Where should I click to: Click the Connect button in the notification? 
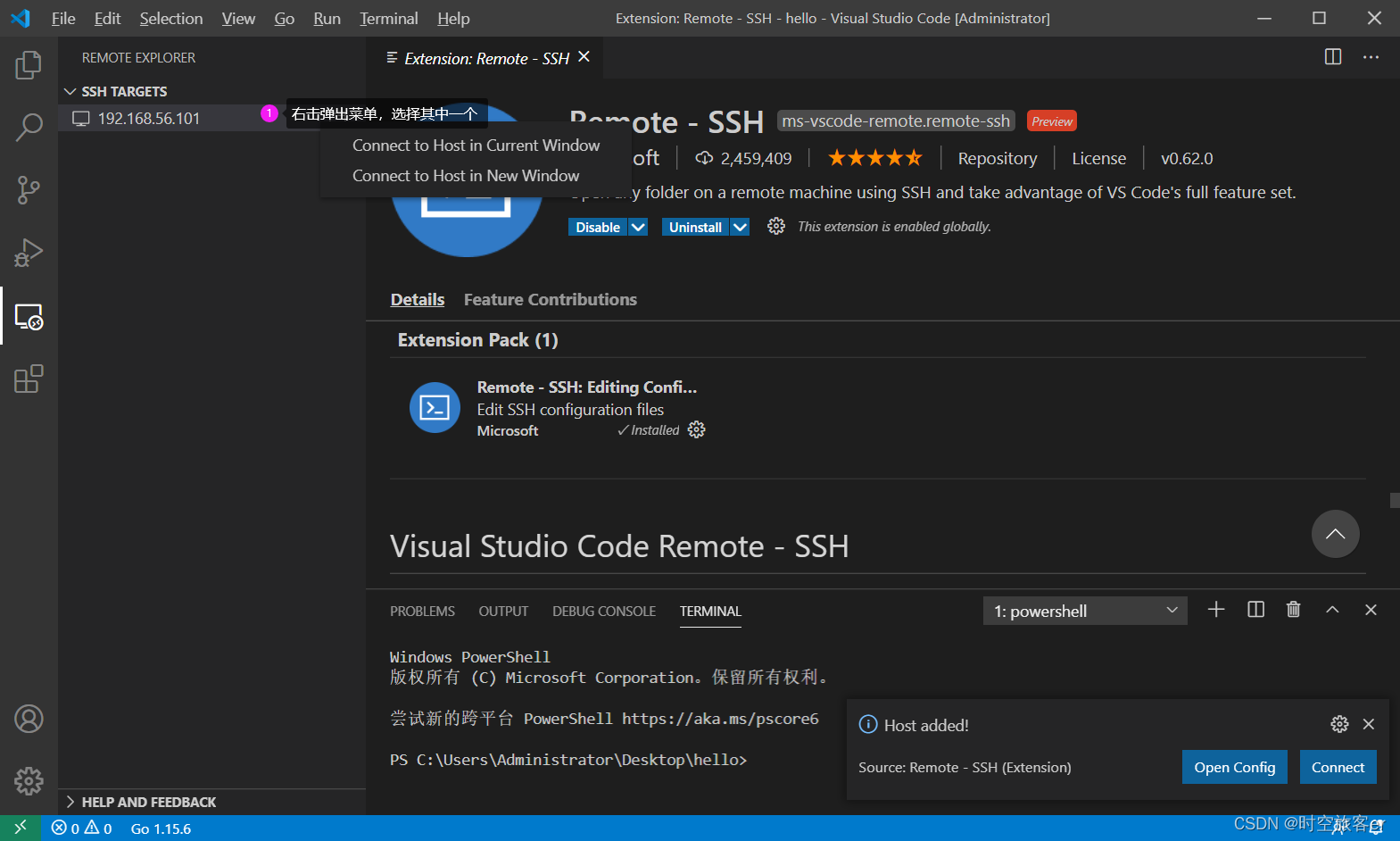click(1338, 767)
